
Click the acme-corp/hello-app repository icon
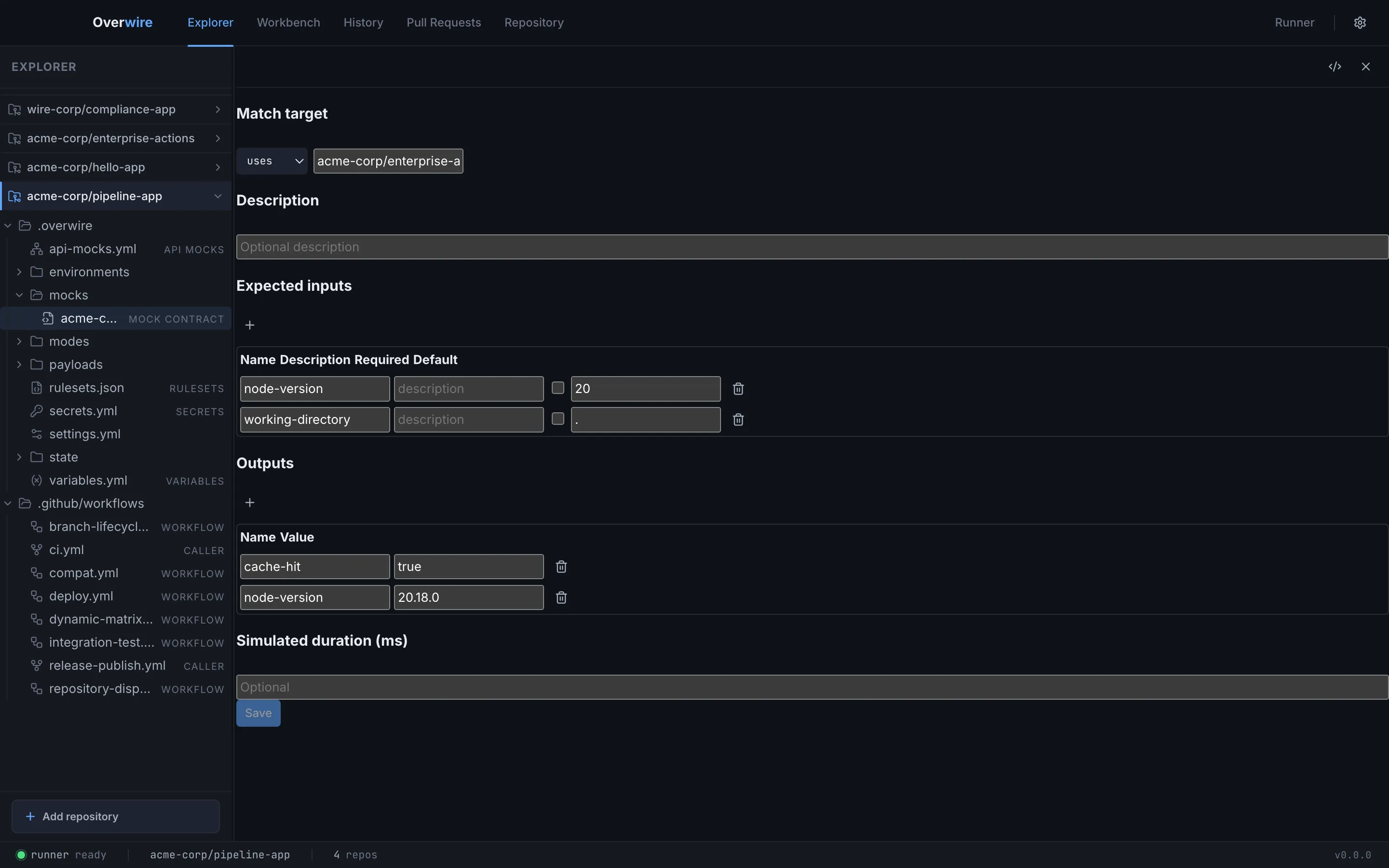[x=14, y=167]
